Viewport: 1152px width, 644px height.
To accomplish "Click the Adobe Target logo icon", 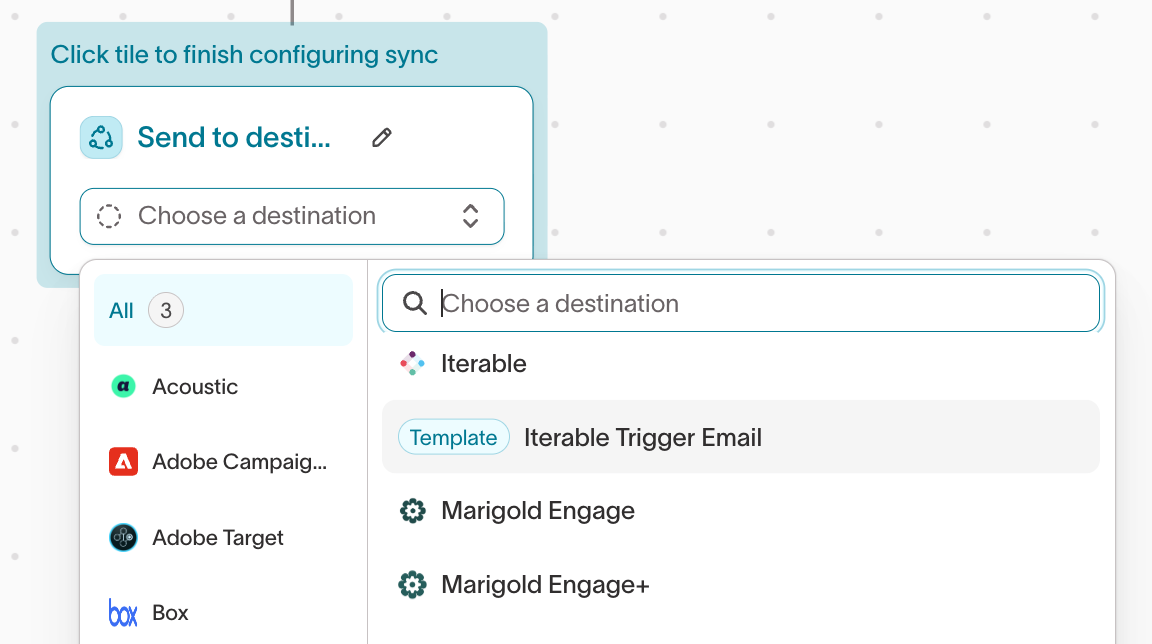I will point(123,538).
